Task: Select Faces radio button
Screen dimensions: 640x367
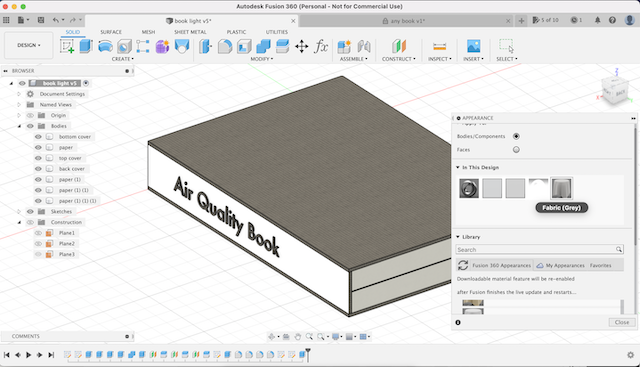Action: tap(516, 150)
